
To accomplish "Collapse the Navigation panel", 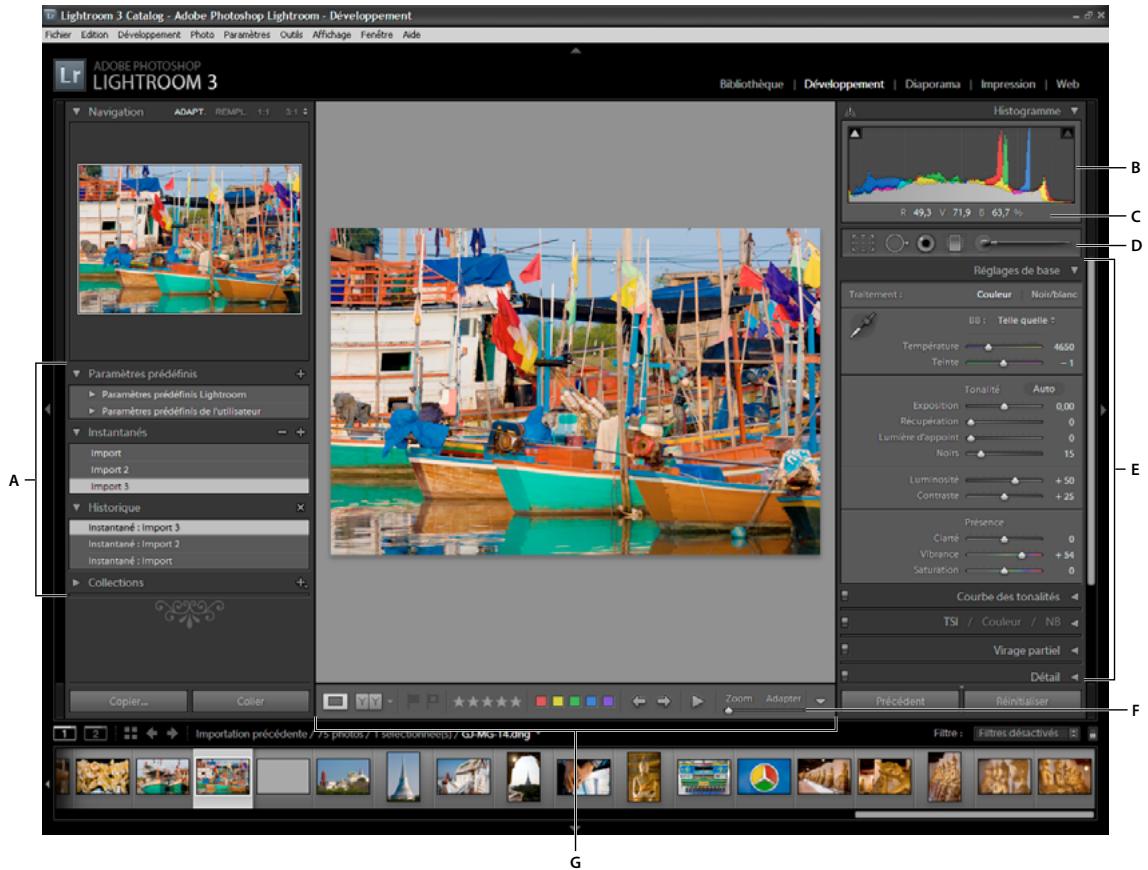I will [x=76, y=112].
